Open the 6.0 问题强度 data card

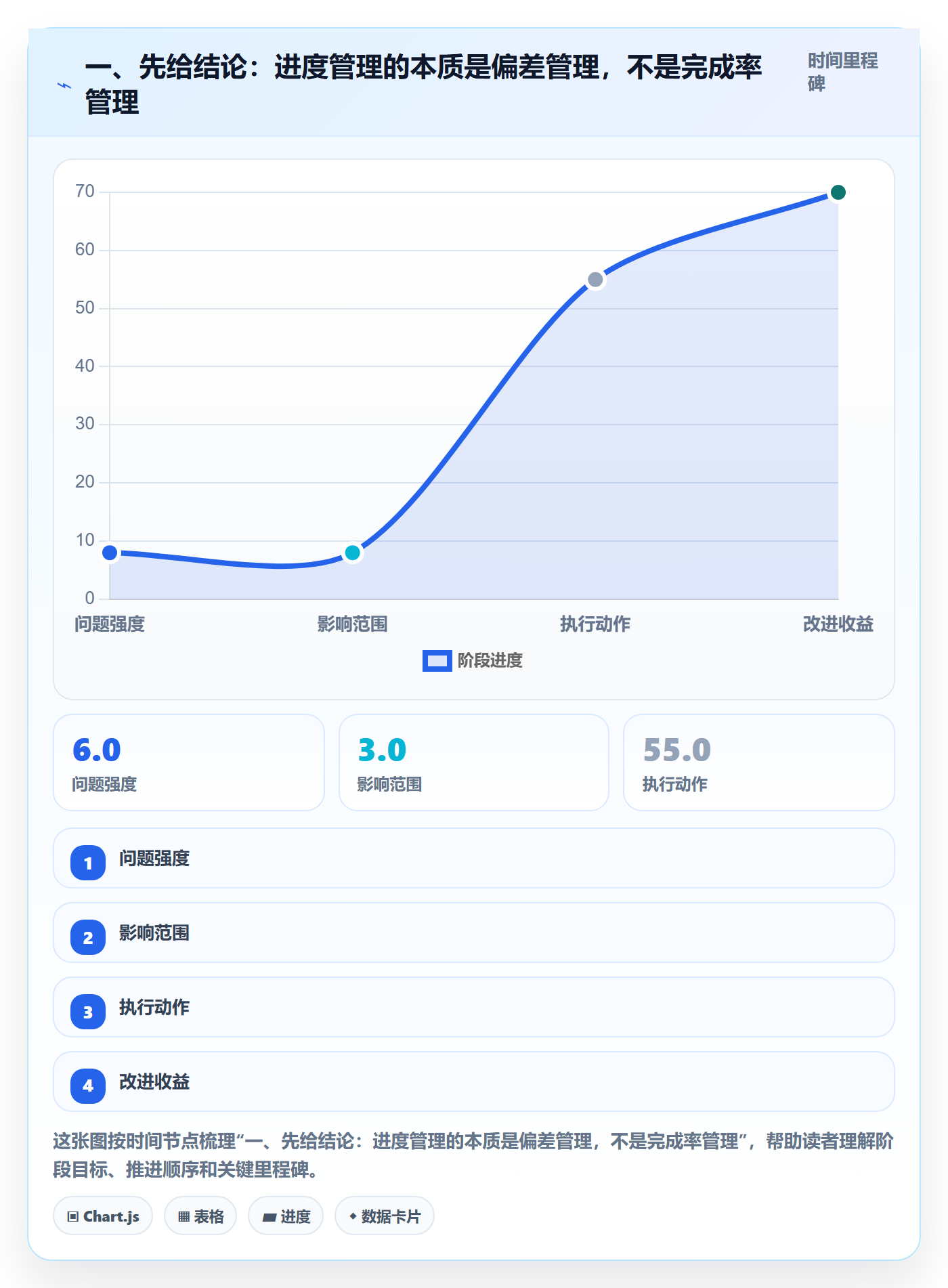[189, 763]
